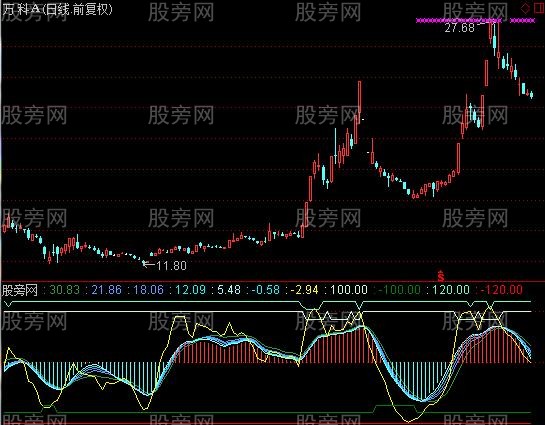Click the long magenta dotted resistance line
Screen dimensions: 545x425
click(x=459, y=21)
